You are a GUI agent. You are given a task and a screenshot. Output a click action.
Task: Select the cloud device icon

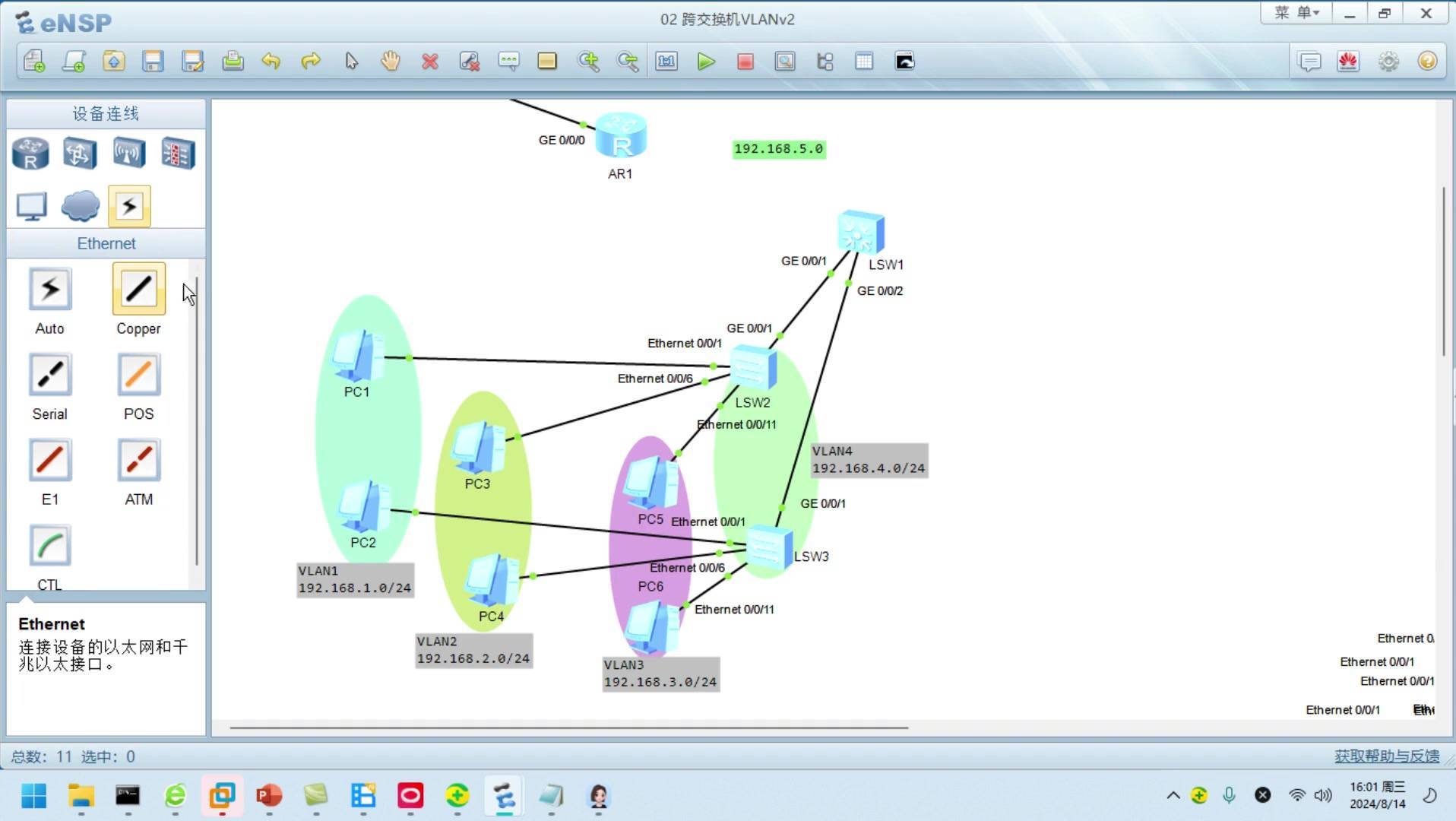click(x=79, y=206)
